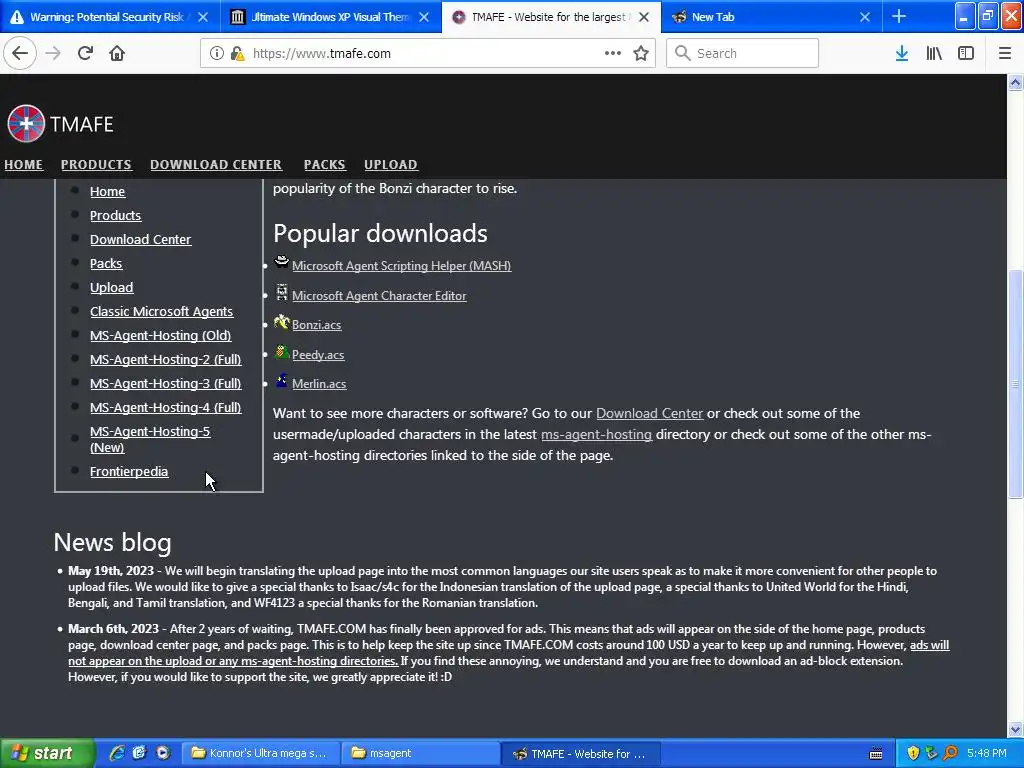Close the TMAFE browser tab
Viewport: 1024px width, 768px height.
pyautogui.click(x=644, y=17)
